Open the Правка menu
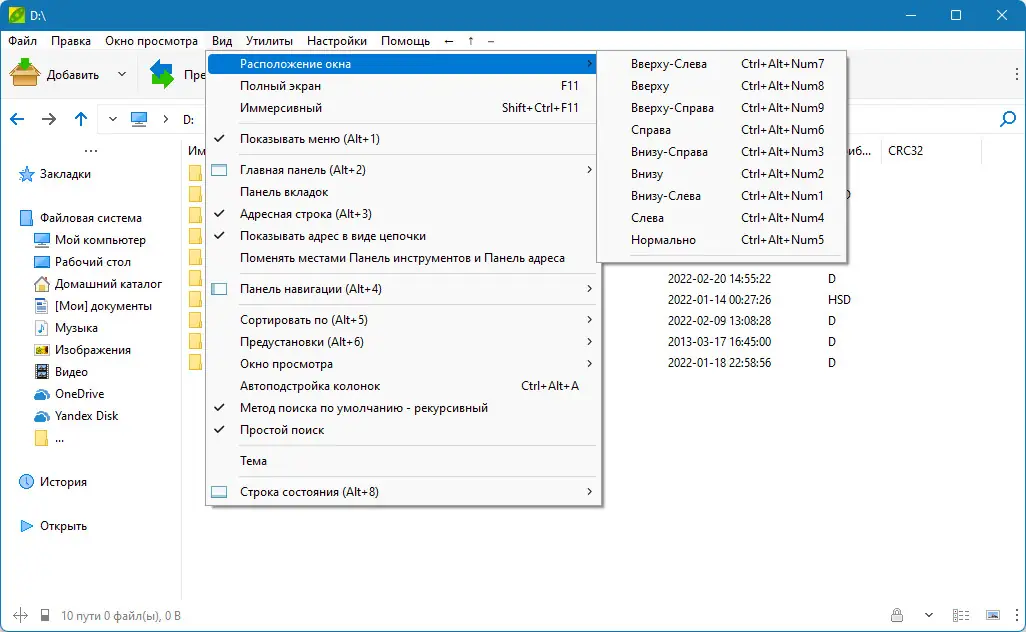Viewport: 1026px width, 632px height. (x=71, y=41)
